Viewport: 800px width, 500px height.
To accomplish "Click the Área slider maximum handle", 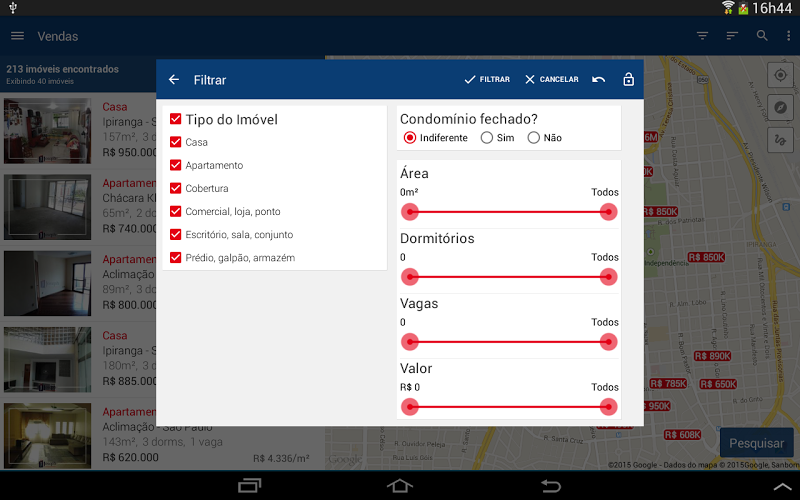I will (x=608, y=212).
